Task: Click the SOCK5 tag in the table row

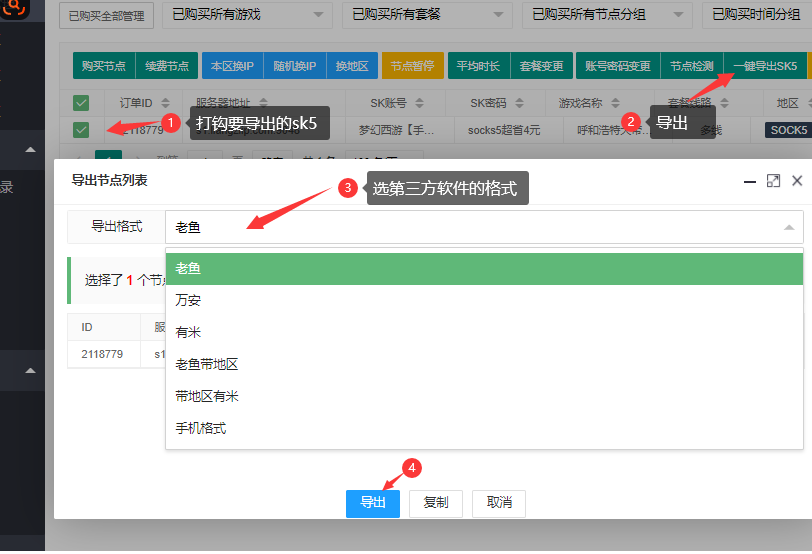Action: click(x=788, y=130)
